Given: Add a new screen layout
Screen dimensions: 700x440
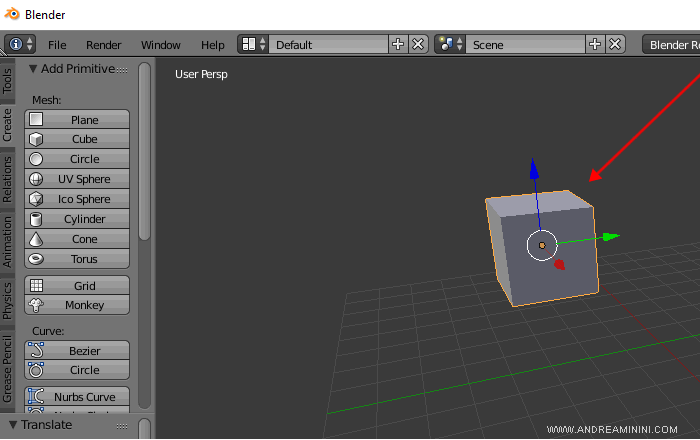Looking at the screenshot, I should [398, 45].
